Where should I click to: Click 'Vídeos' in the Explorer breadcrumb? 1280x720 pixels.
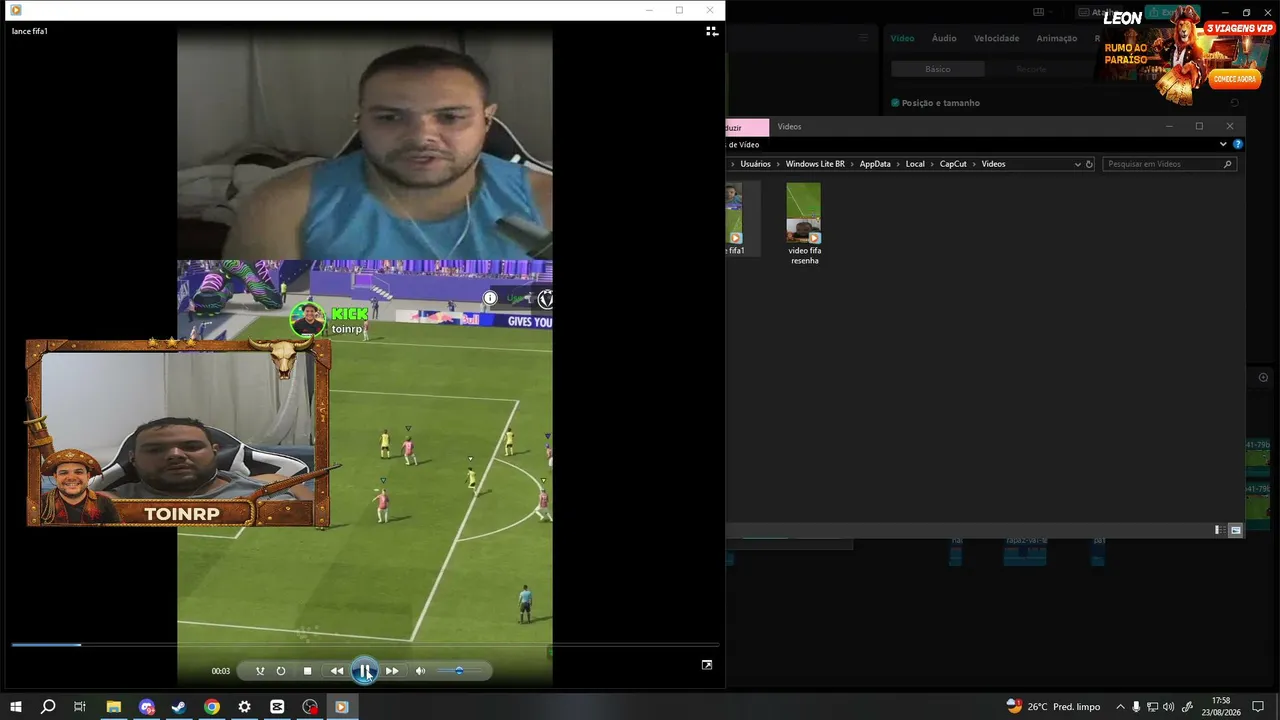(993, 164)
